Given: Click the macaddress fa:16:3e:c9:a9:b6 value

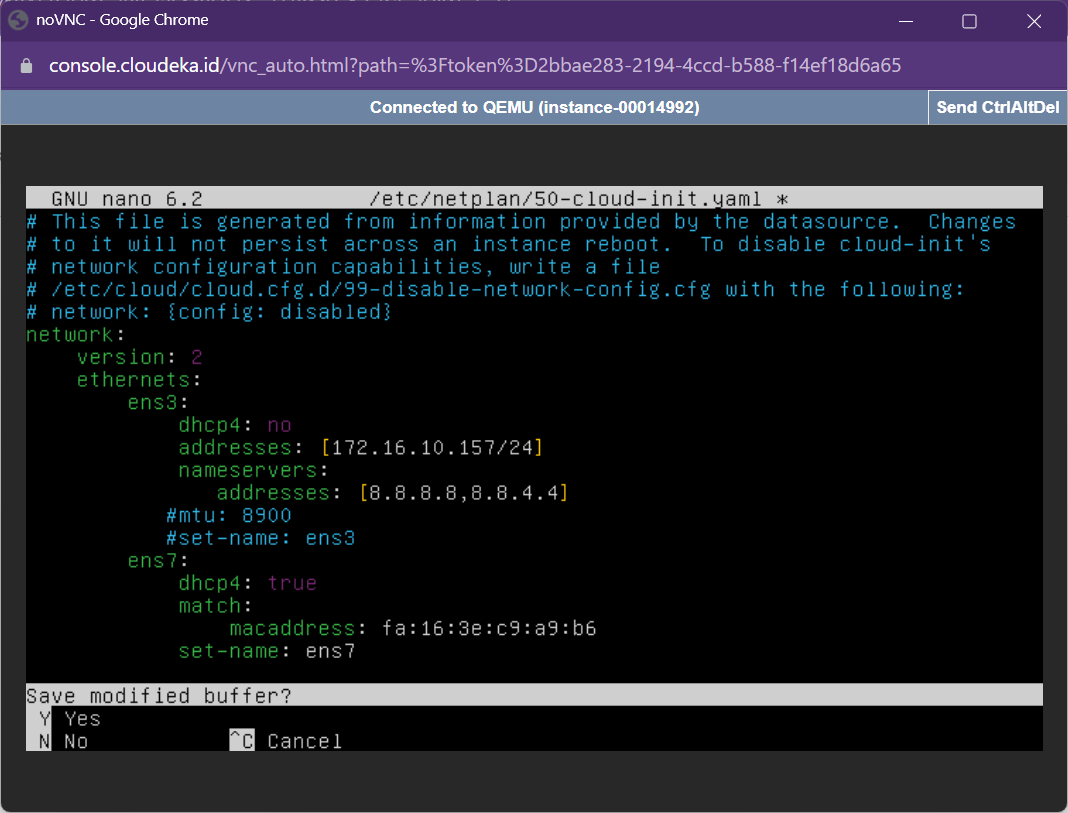Looking at the screenshot, I should tap(489, 628).
